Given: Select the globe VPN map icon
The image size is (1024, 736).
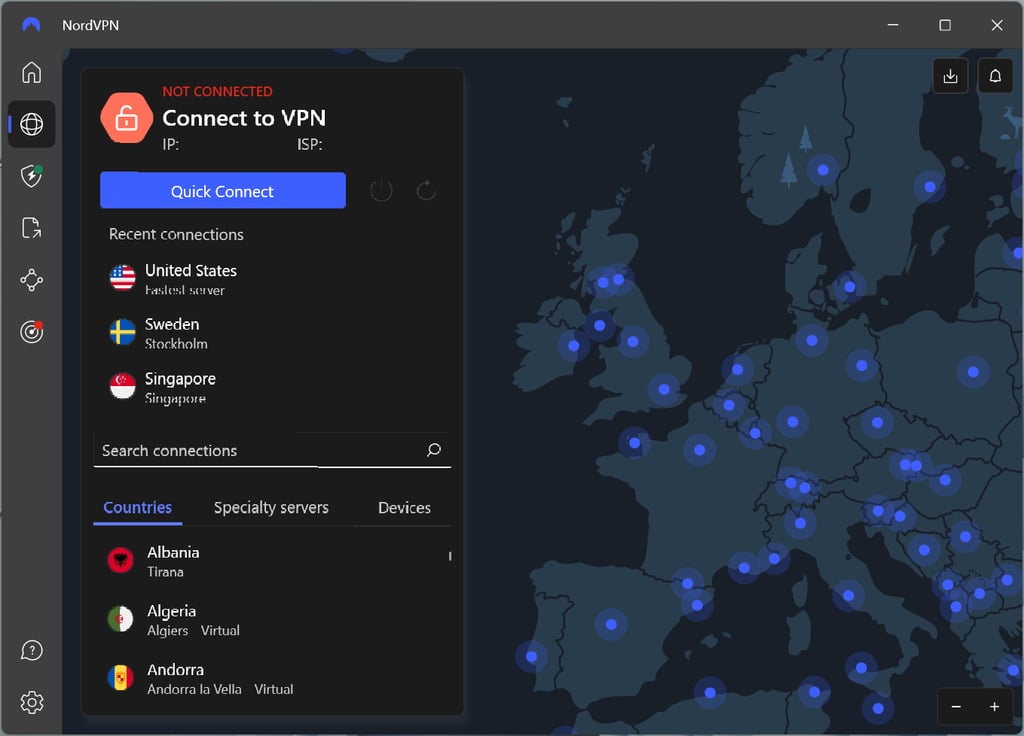Looking at the screenshot, I should point(31,124).
